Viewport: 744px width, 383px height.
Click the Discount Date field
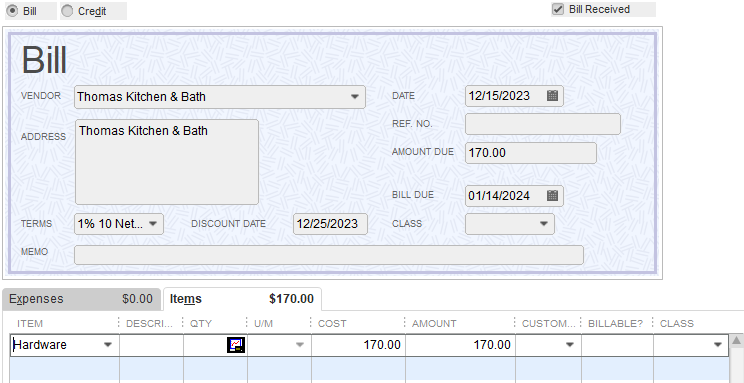(330, 224)
